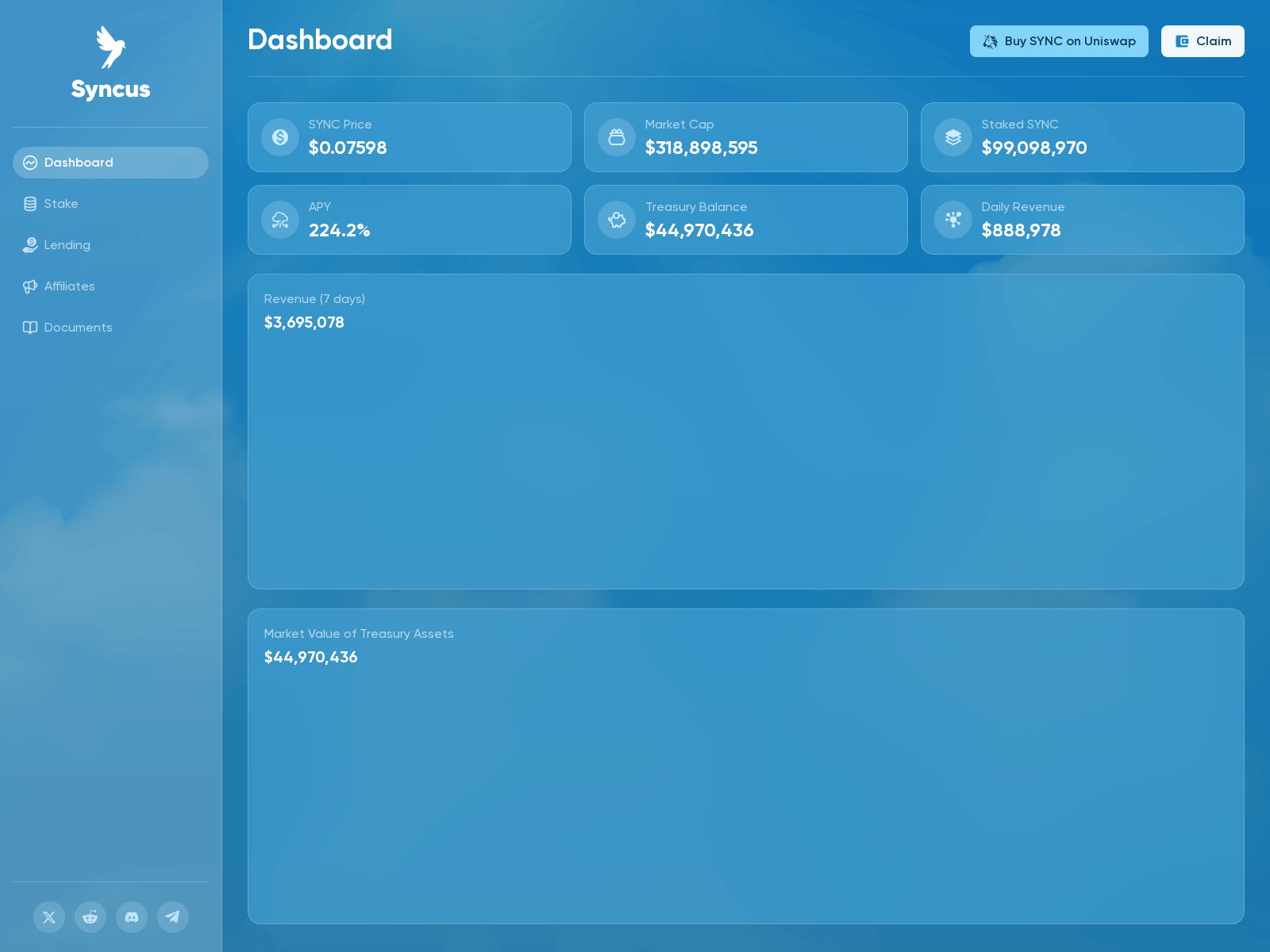This screenshot has height=952, width=1270.
Task: Click the Treasury Balance piggy bank icon
Action: click(617, 220)
